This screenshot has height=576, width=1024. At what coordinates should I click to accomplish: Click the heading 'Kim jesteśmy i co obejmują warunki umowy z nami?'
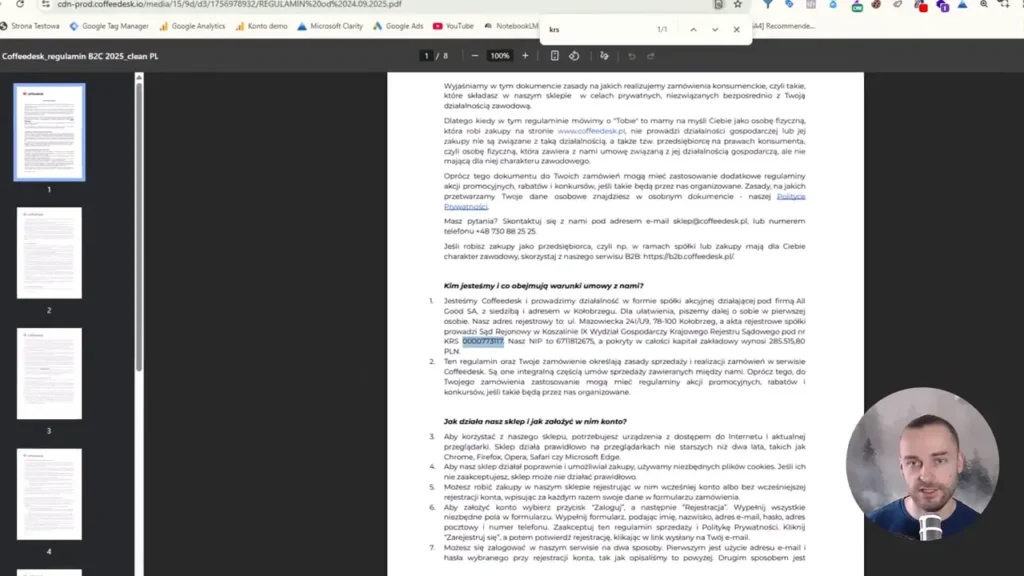pos(543,286)
